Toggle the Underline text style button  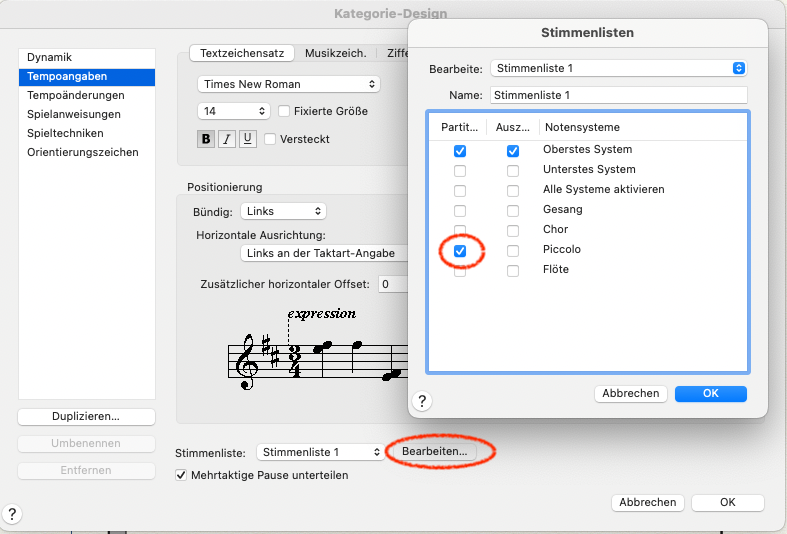(247, 139)
